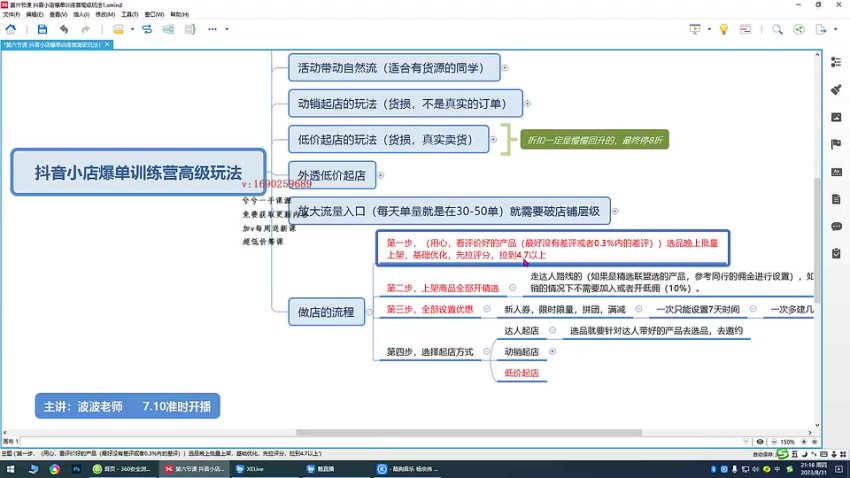Open the 文件(F) menu
850x478 pixels.
(x=10, y=16)
